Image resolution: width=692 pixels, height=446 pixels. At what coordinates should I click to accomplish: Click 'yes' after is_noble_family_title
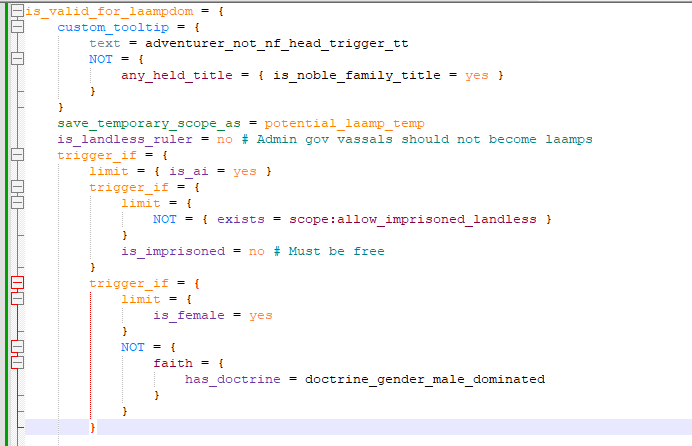tap(477, 75)
